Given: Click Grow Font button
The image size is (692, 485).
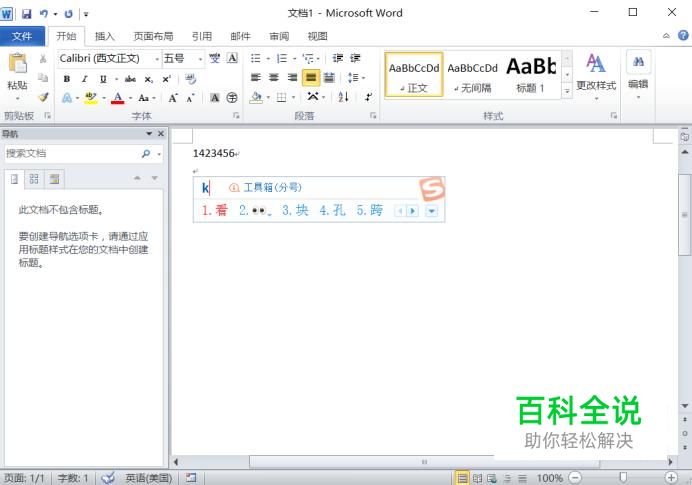Looking at the screenshot, I should point(173,98).
